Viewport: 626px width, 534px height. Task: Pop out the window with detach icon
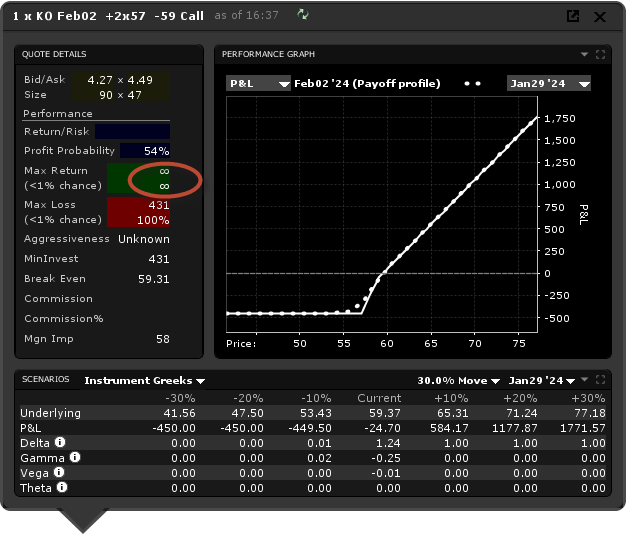point(573,16)
